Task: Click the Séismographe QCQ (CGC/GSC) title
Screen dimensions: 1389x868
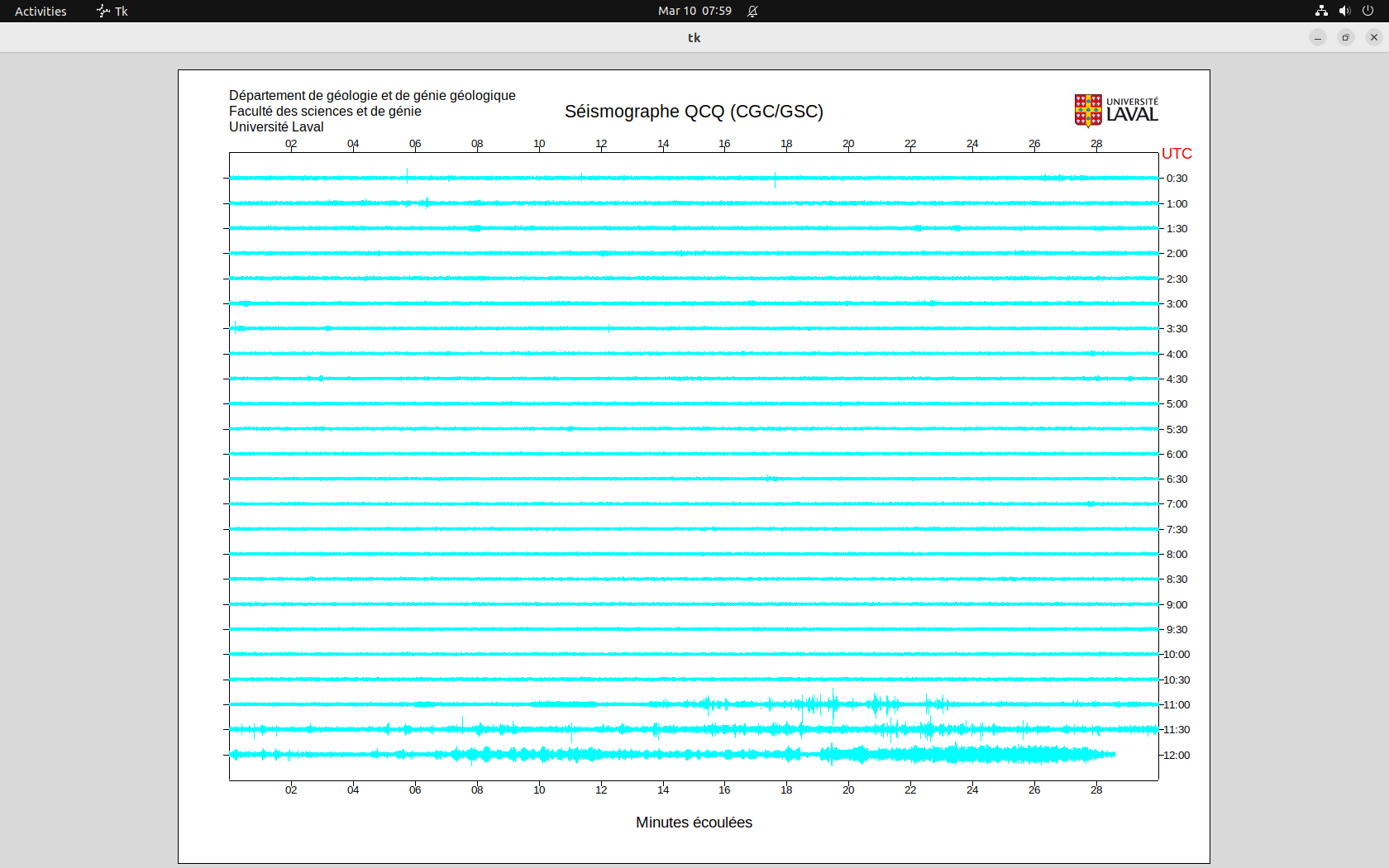Action: pos(694,112)
